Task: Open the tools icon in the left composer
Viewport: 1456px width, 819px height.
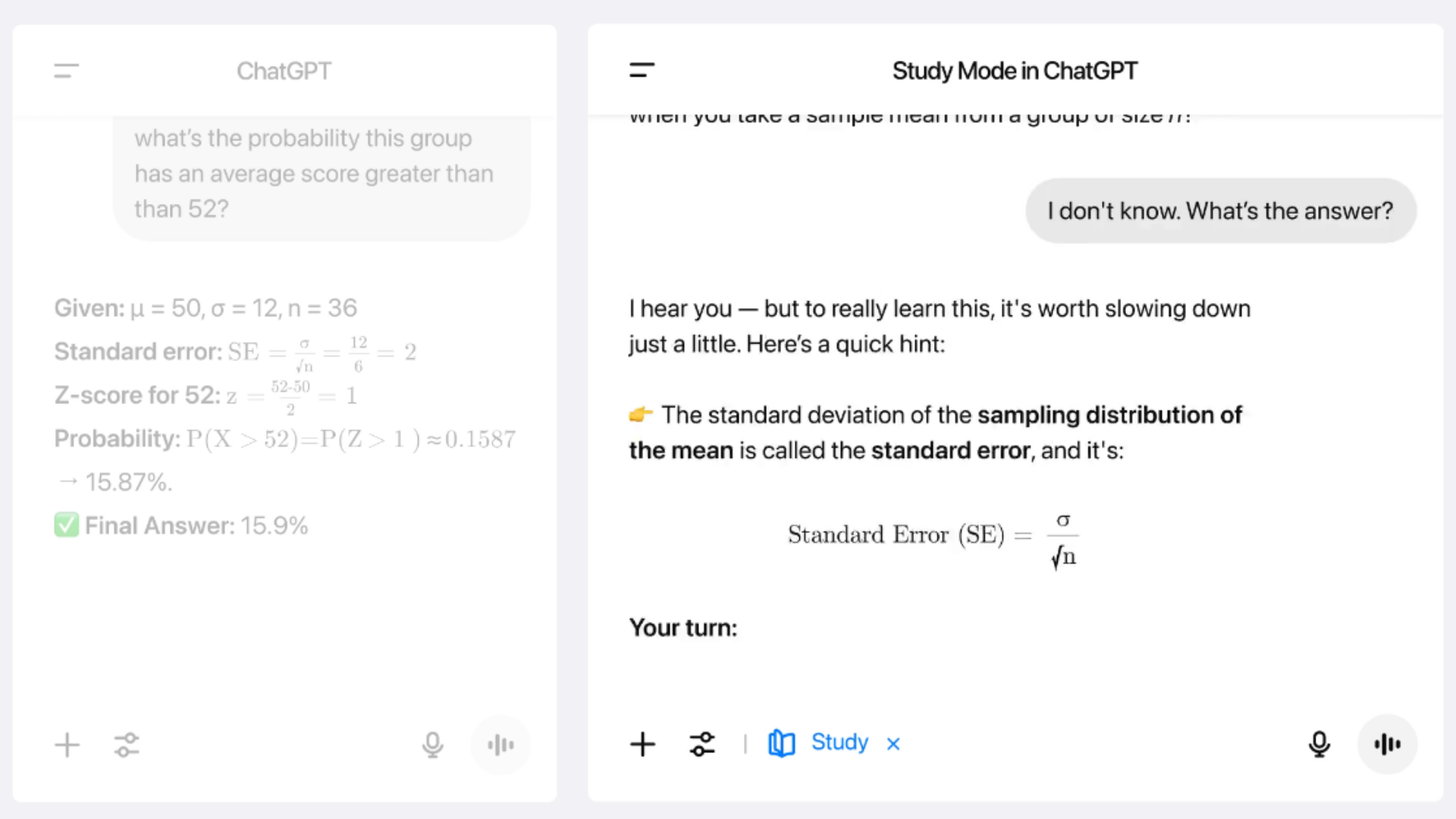Action: (x=127, y=745)
